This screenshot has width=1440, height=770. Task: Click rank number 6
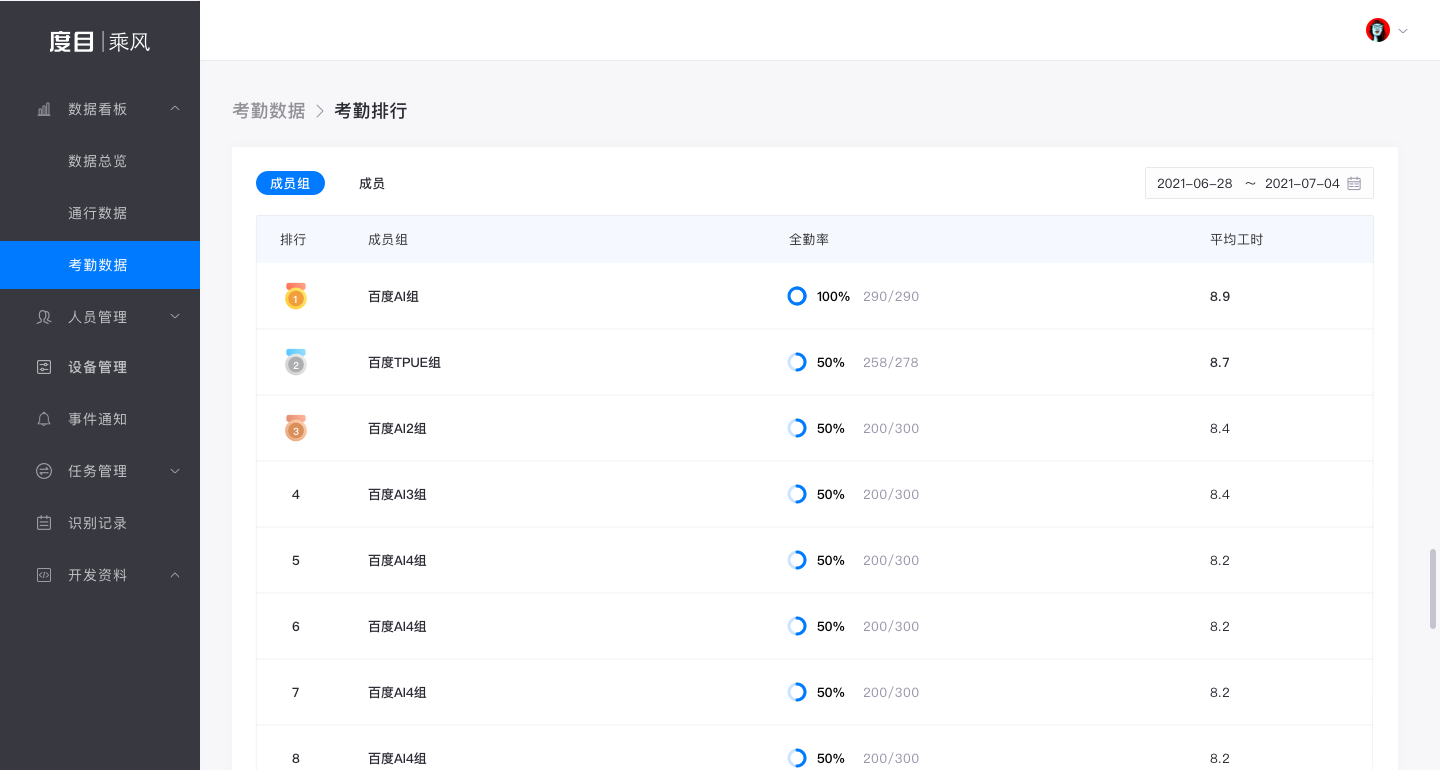(x=296, y=626)
